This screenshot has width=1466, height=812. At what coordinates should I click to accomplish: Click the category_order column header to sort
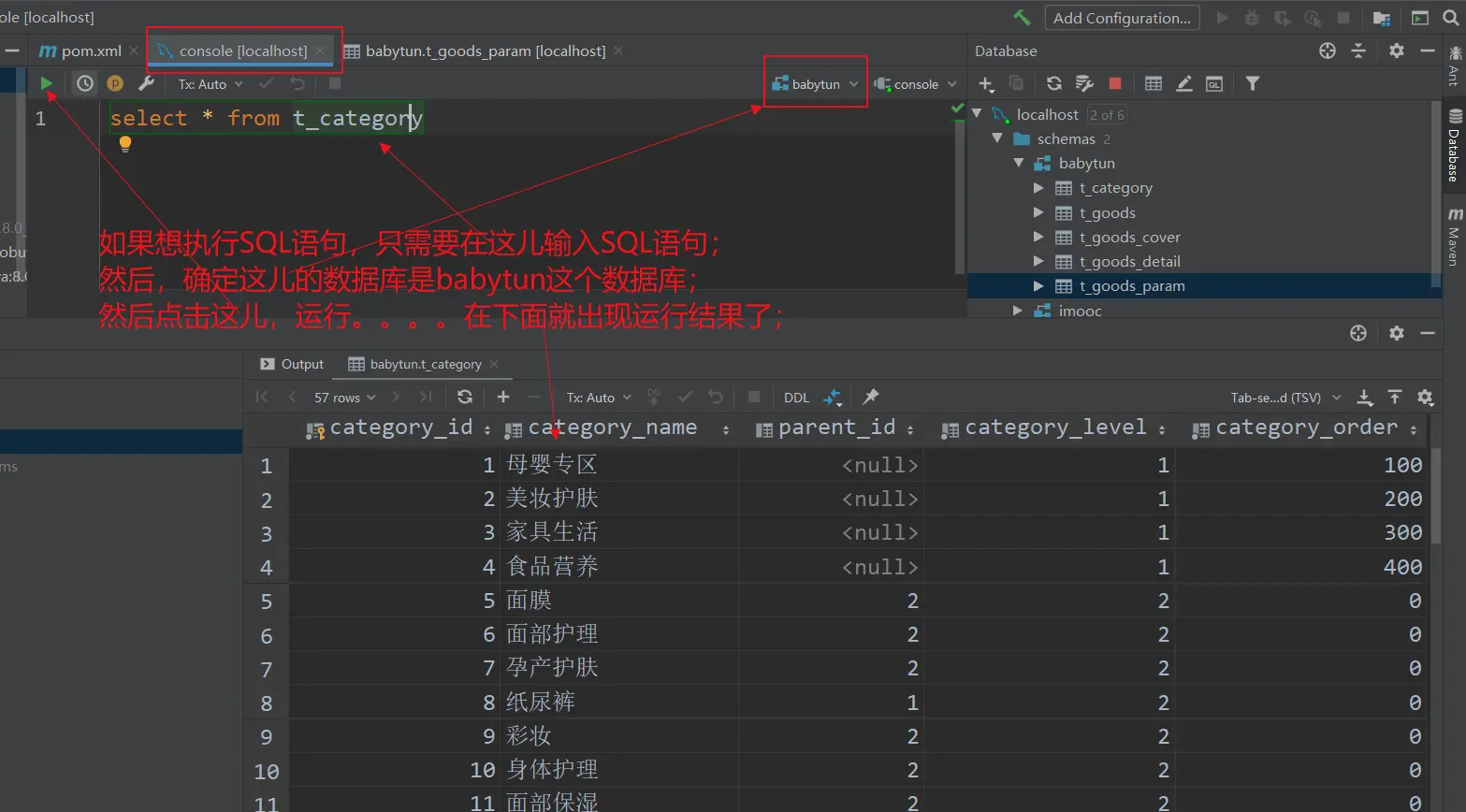[1305, 428]
